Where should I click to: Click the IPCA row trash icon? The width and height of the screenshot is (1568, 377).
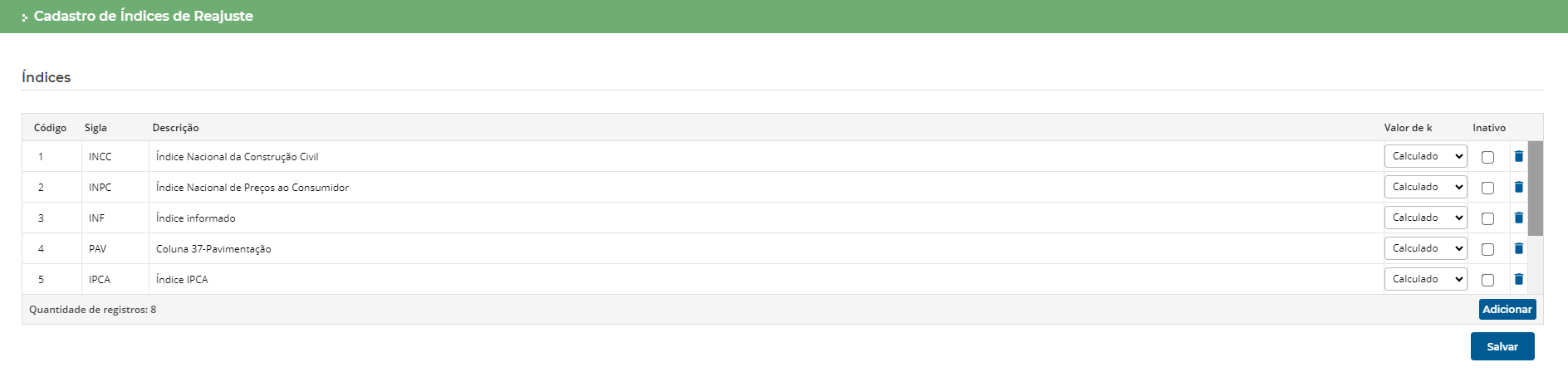pos(1519,279)
